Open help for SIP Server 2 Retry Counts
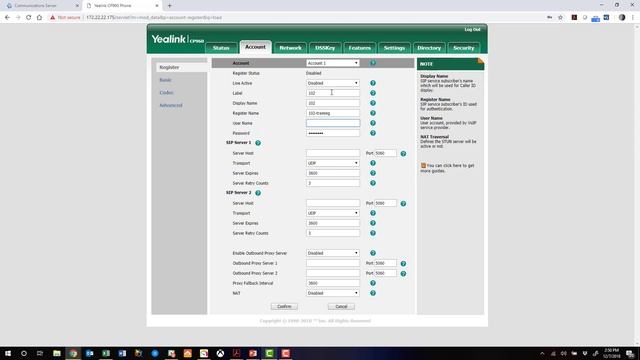 pos(373,233)
